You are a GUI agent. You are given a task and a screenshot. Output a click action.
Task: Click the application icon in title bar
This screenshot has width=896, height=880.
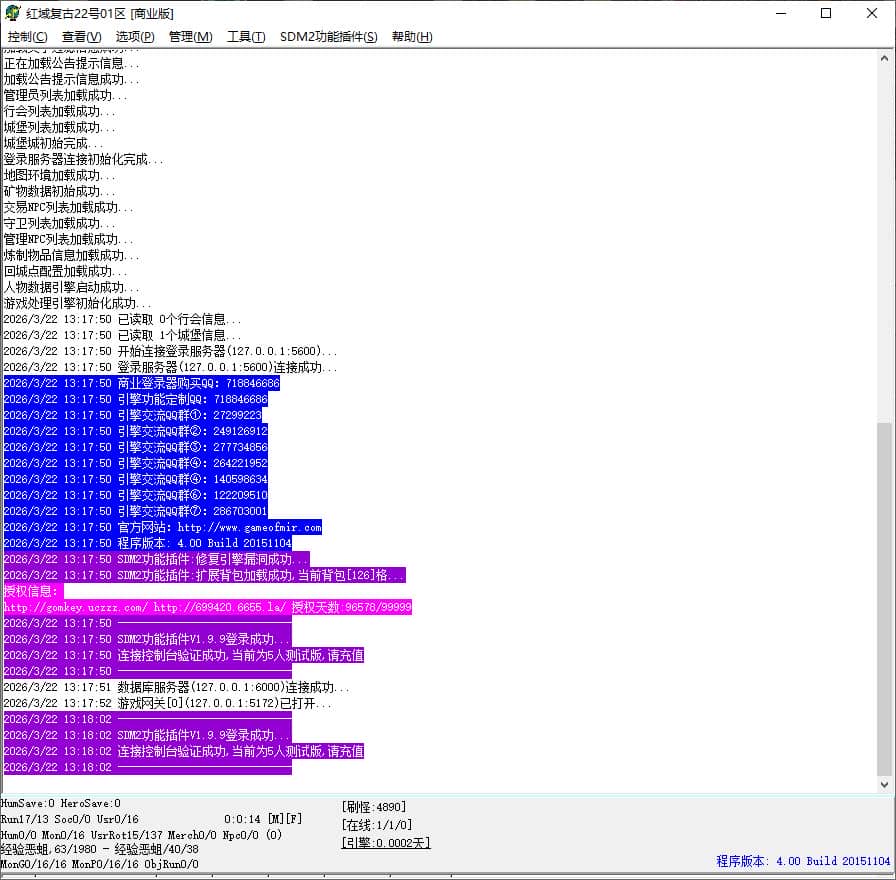[x=13, y=13]
